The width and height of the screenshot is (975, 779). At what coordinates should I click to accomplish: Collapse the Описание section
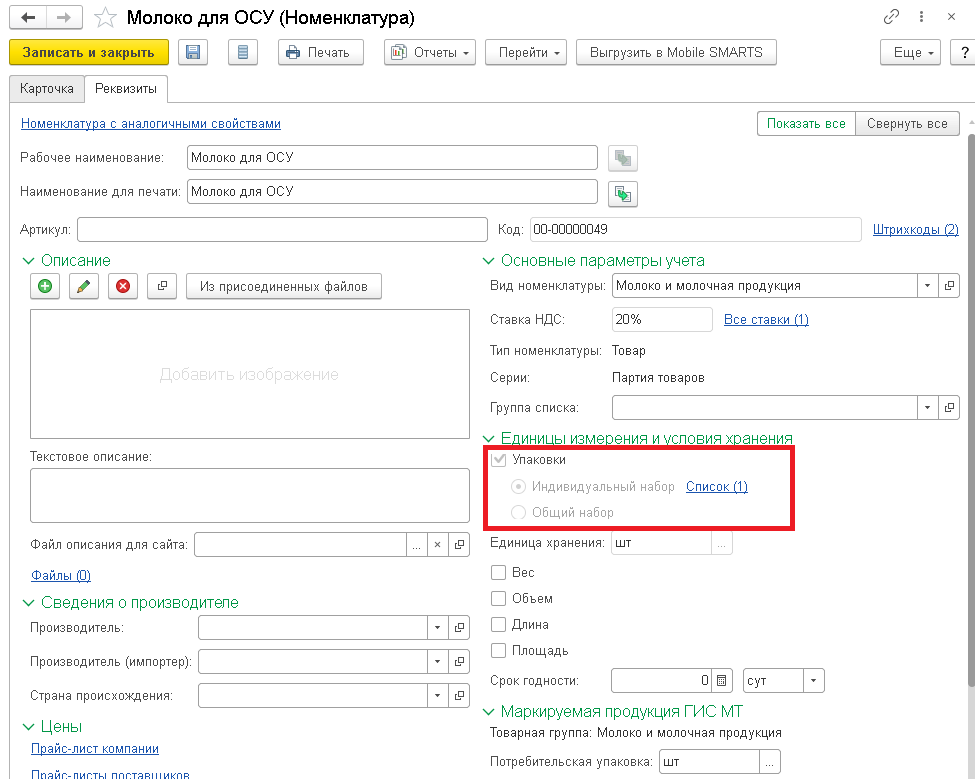[x=29, y=260]
